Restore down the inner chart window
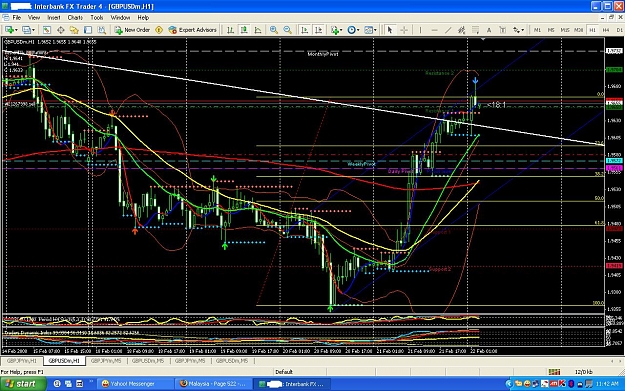This screenshot has width=625, height=391. tap(611, 17)
